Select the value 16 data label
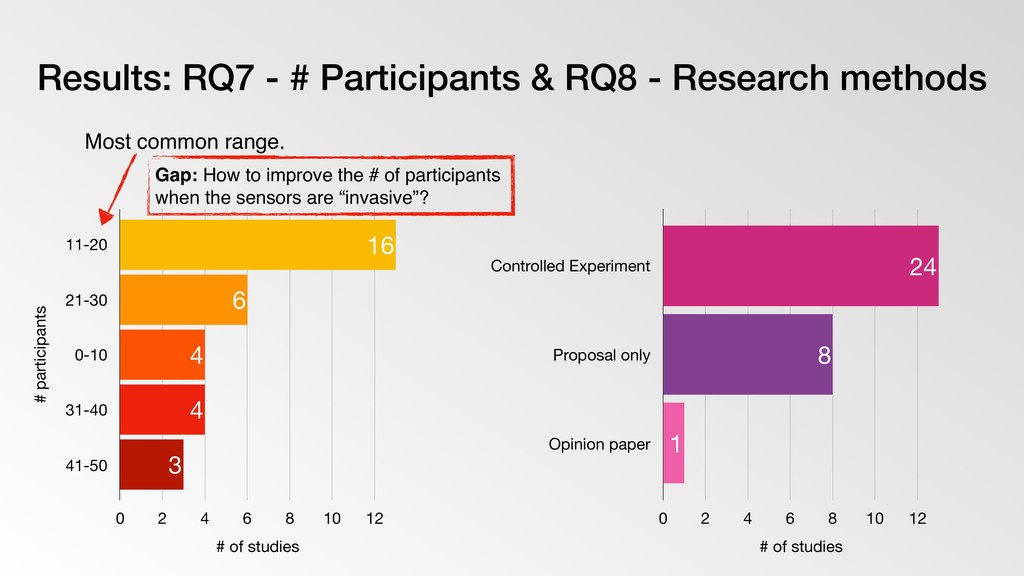The image size is (1024, 576). pos(381,246)
